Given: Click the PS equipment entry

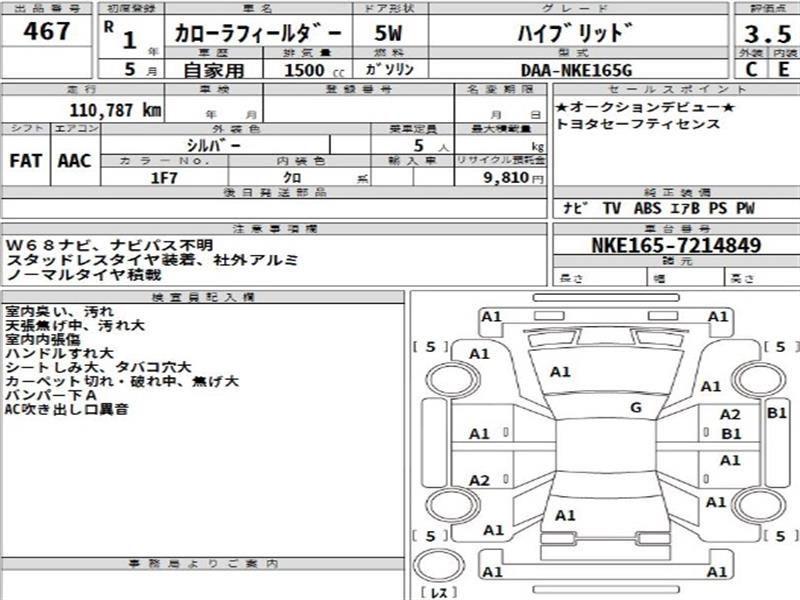Looking at the screenshot, I should click(718, 208).
